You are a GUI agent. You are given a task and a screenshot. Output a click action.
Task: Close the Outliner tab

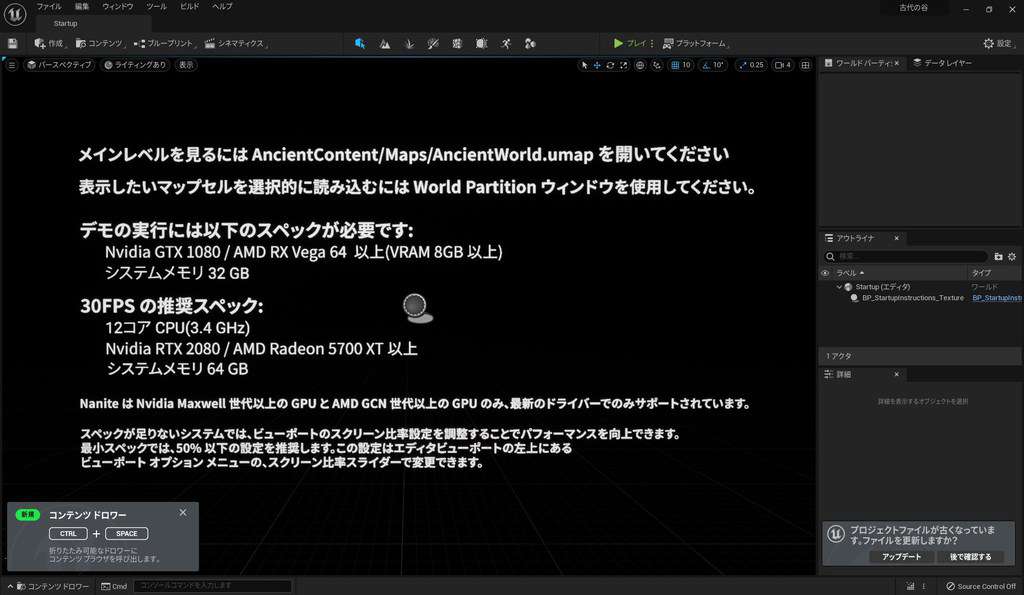[897, 238]
